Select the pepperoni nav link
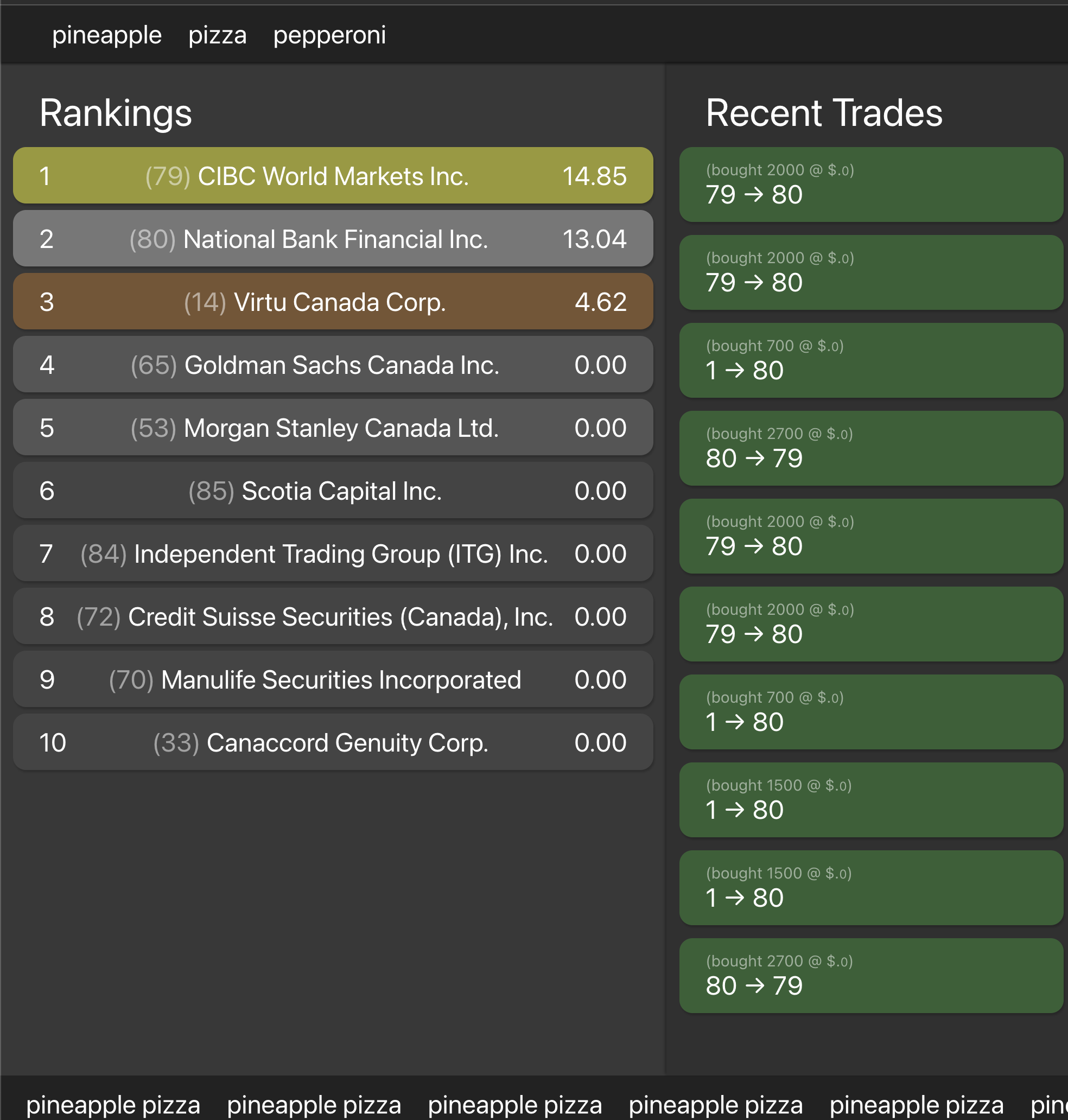The image size is (1068, 1120). coord(329,35)
